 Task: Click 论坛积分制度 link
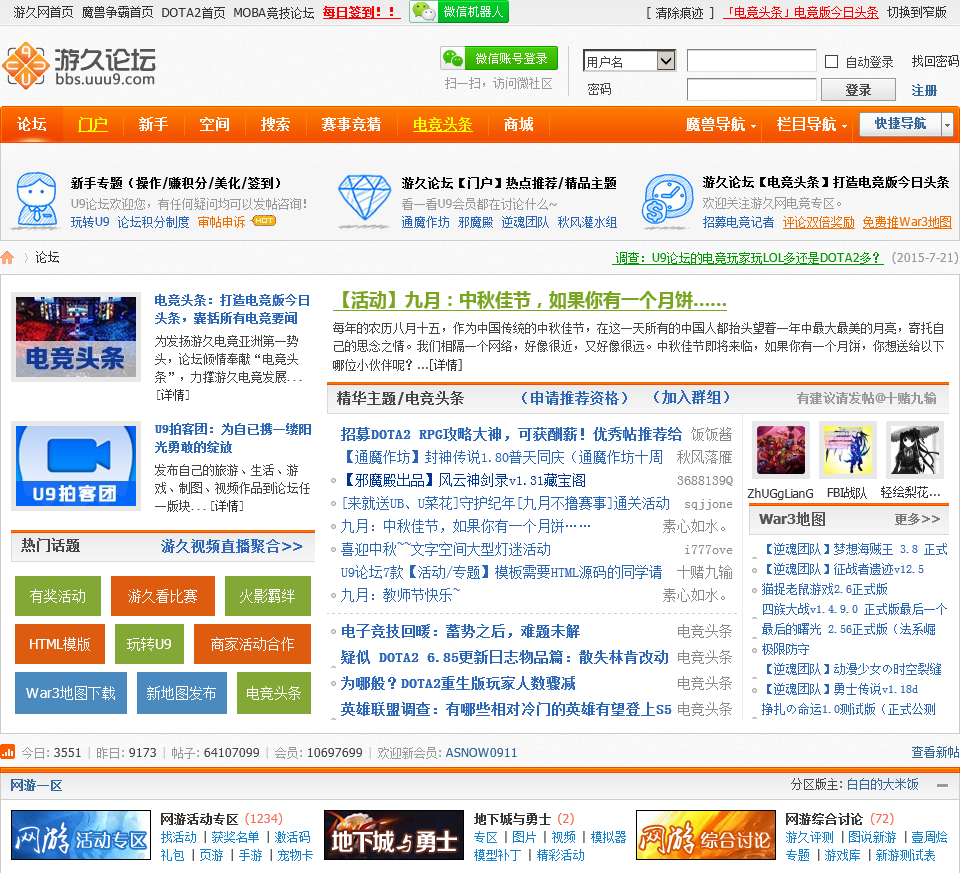(x=153, y=222)
